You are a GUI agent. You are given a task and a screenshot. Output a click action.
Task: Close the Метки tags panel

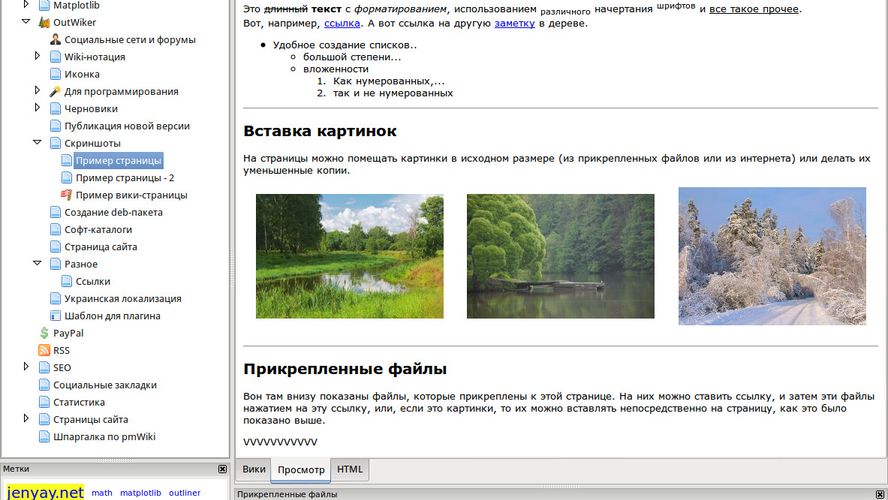tap(223, 468)
